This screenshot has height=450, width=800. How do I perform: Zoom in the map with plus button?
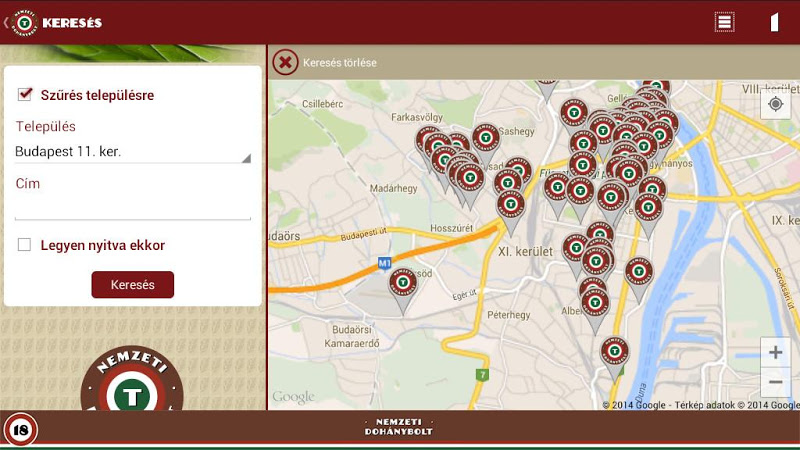pyautogui.click(x=776, y=352)
